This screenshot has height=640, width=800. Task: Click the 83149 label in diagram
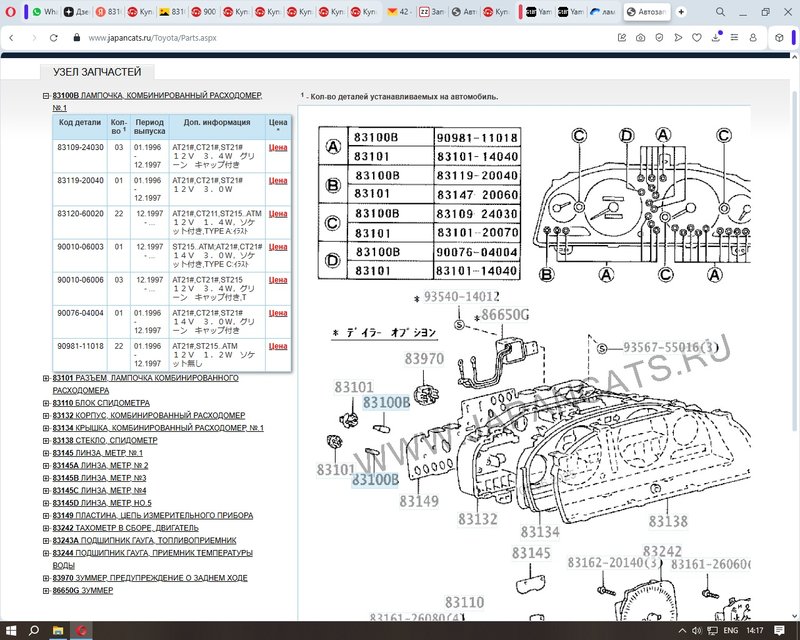pyautogui.click(x=419, y=501)
